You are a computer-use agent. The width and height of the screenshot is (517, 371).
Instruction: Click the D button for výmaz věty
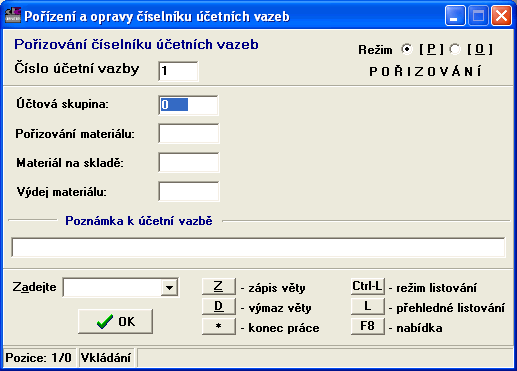coord(218,306)
